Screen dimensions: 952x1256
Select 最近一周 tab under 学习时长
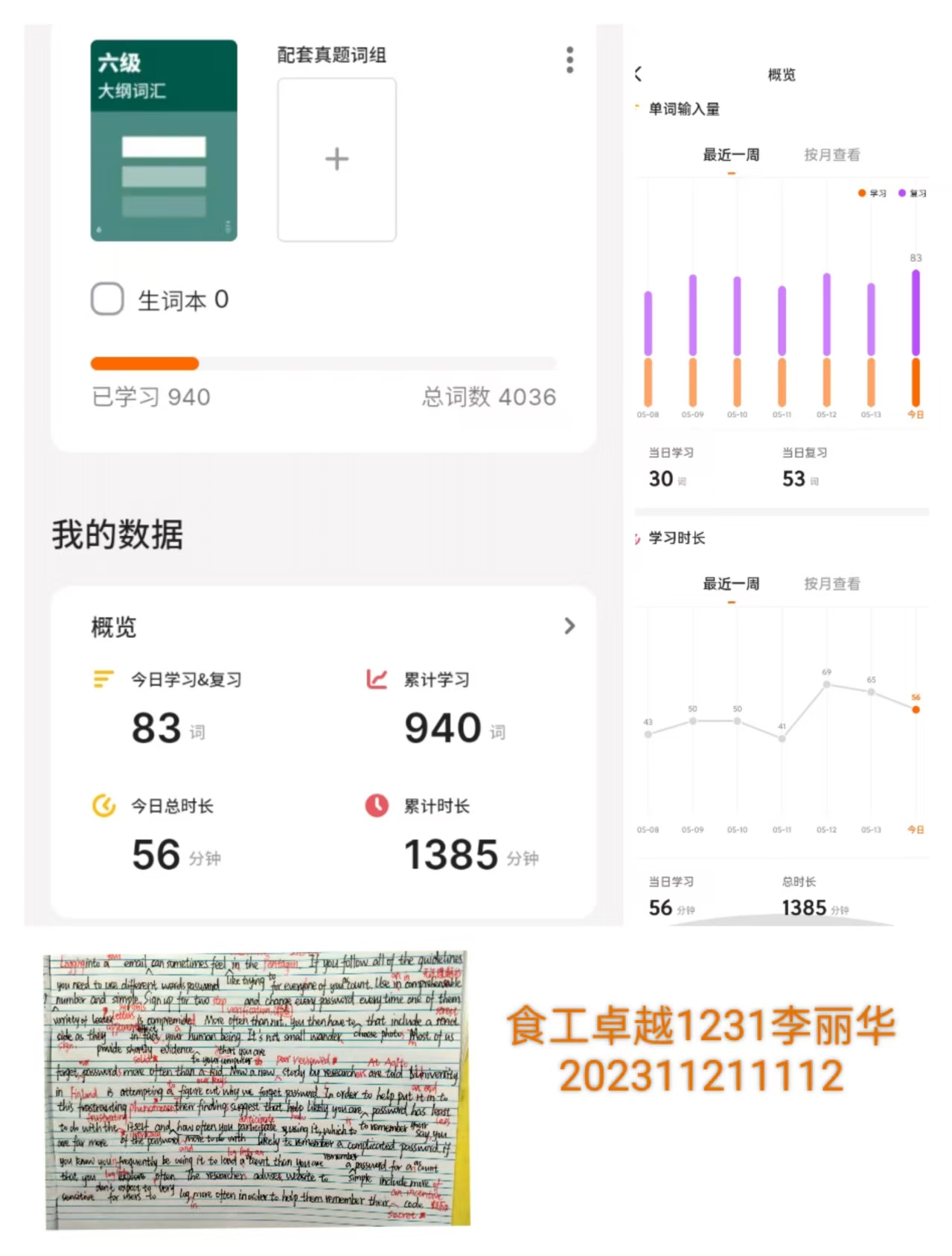click(731, 584)
